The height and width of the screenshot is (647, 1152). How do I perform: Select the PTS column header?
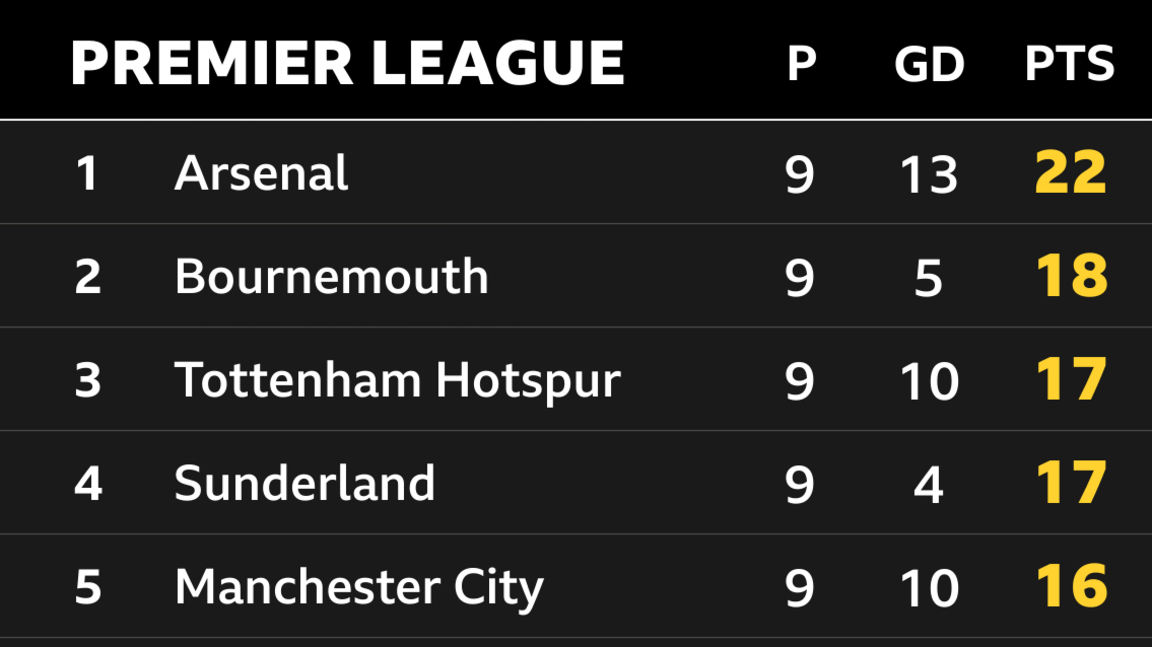(1069, 65)
